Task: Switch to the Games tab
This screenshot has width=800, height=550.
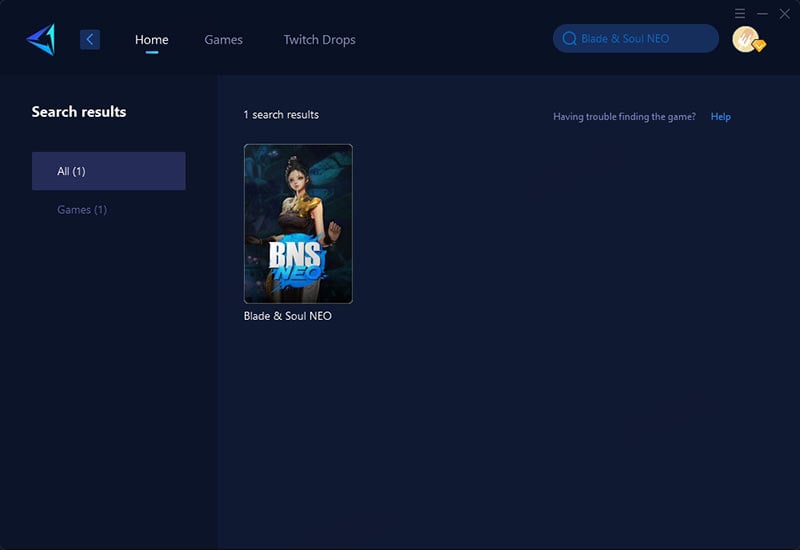Action: tap(223, 39)
